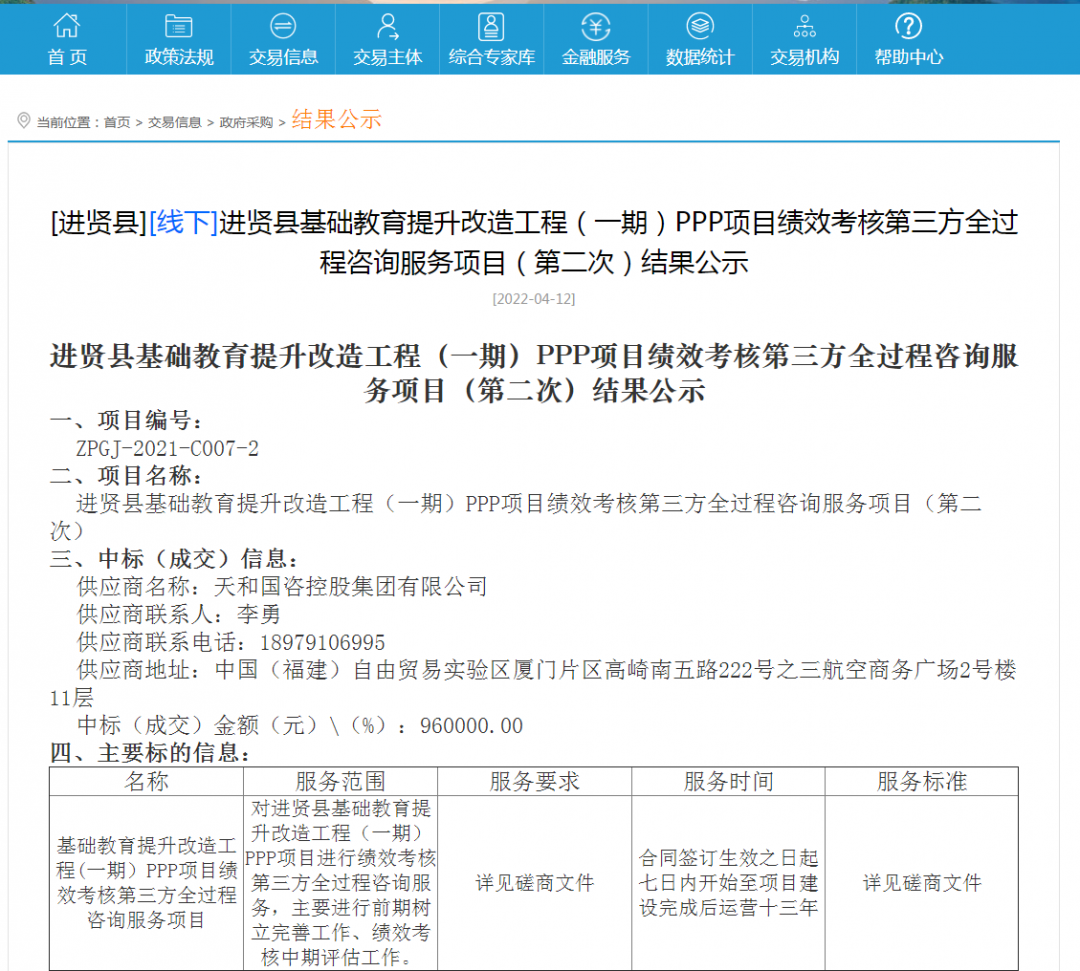Click the bold document heading 进贤县基础教育提升
Image resolution: width=1080 pixels, height=971 pixels.
pos(534,374)
